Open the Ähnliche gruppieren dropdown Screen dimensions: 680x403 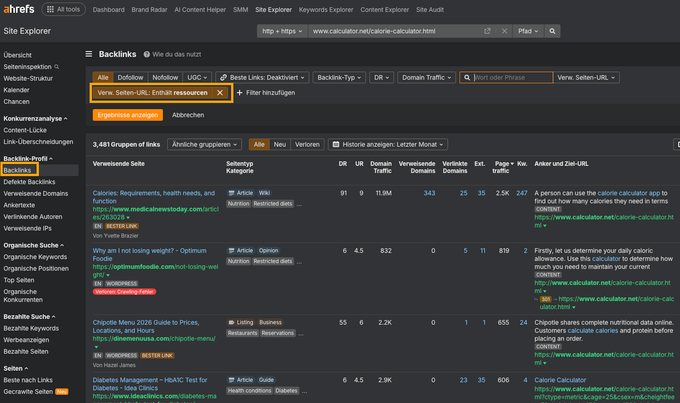point(204,144)
